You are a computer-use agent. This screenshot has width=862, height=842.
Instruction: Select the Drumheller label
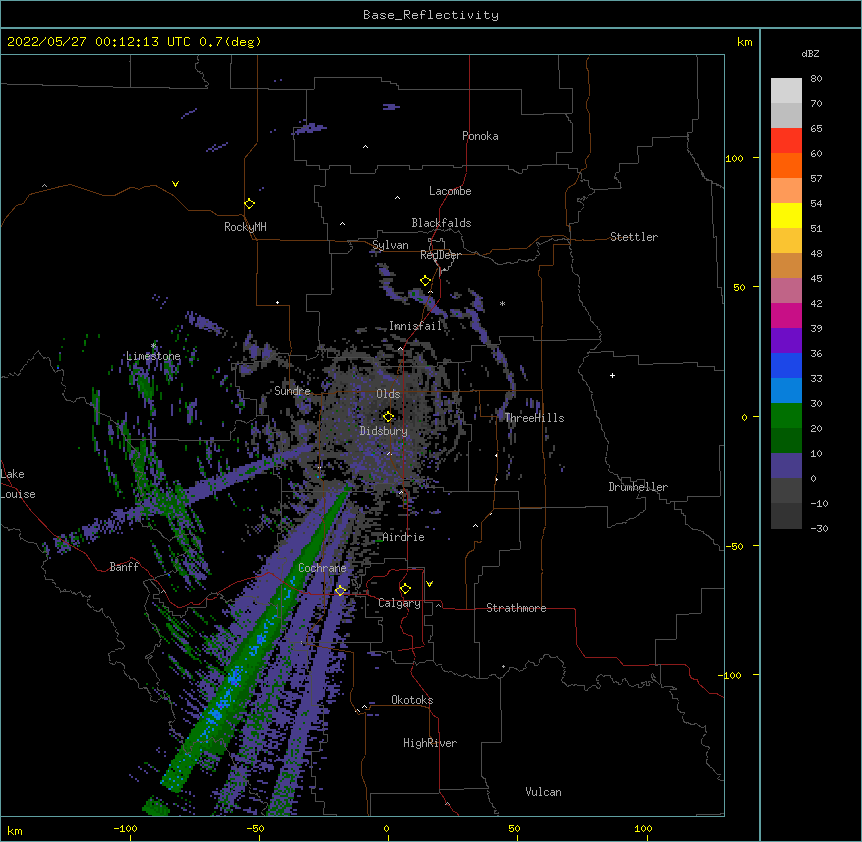(638, 487)
